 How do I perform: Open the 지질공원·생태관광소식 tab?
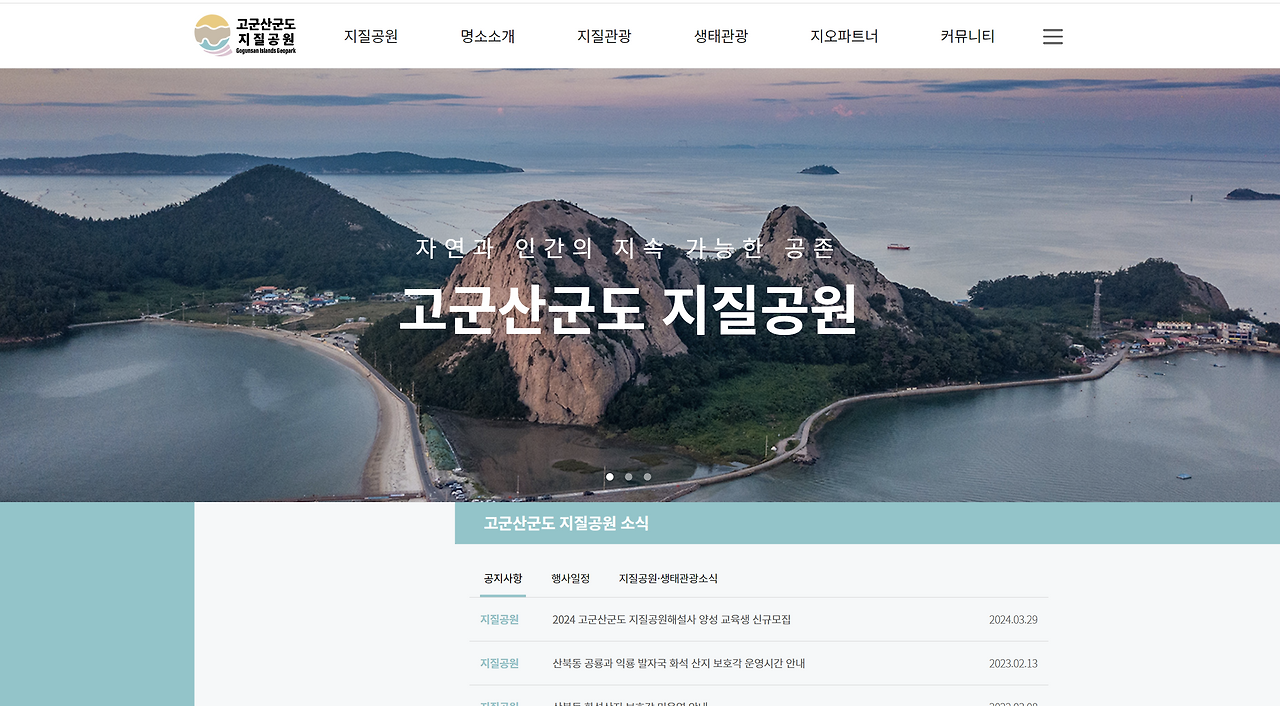click(666, 578)
